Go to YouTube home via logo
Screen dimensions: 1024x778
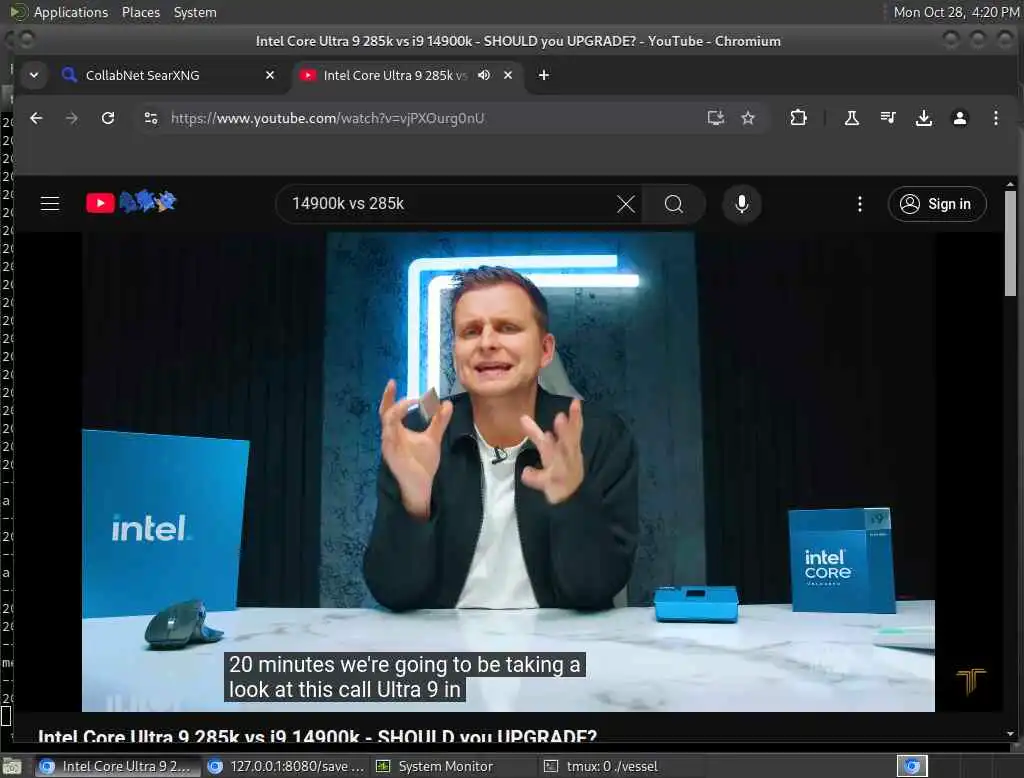coord(131,203)
